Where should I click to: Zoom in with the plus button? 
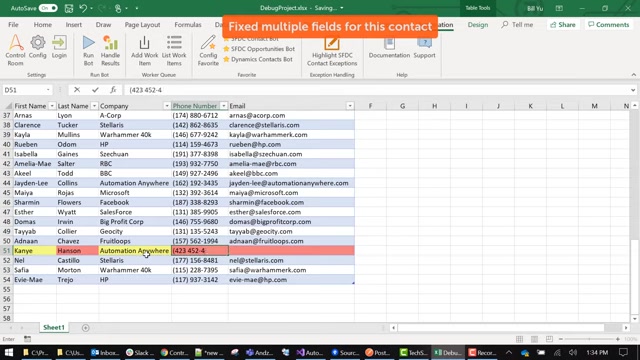coord(618,339)
